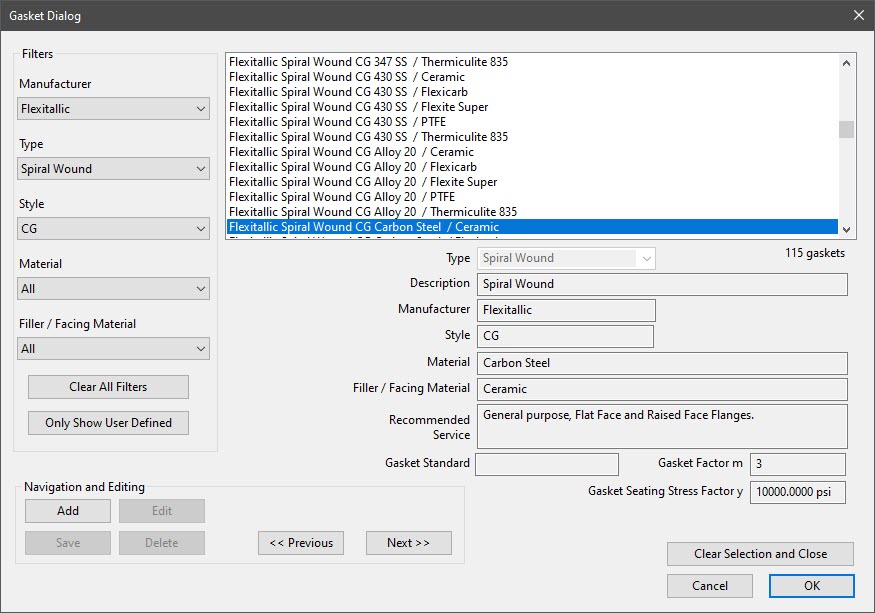Click the grayed Save button
This screenshot has width=875, height=613.
coord(68,543)
